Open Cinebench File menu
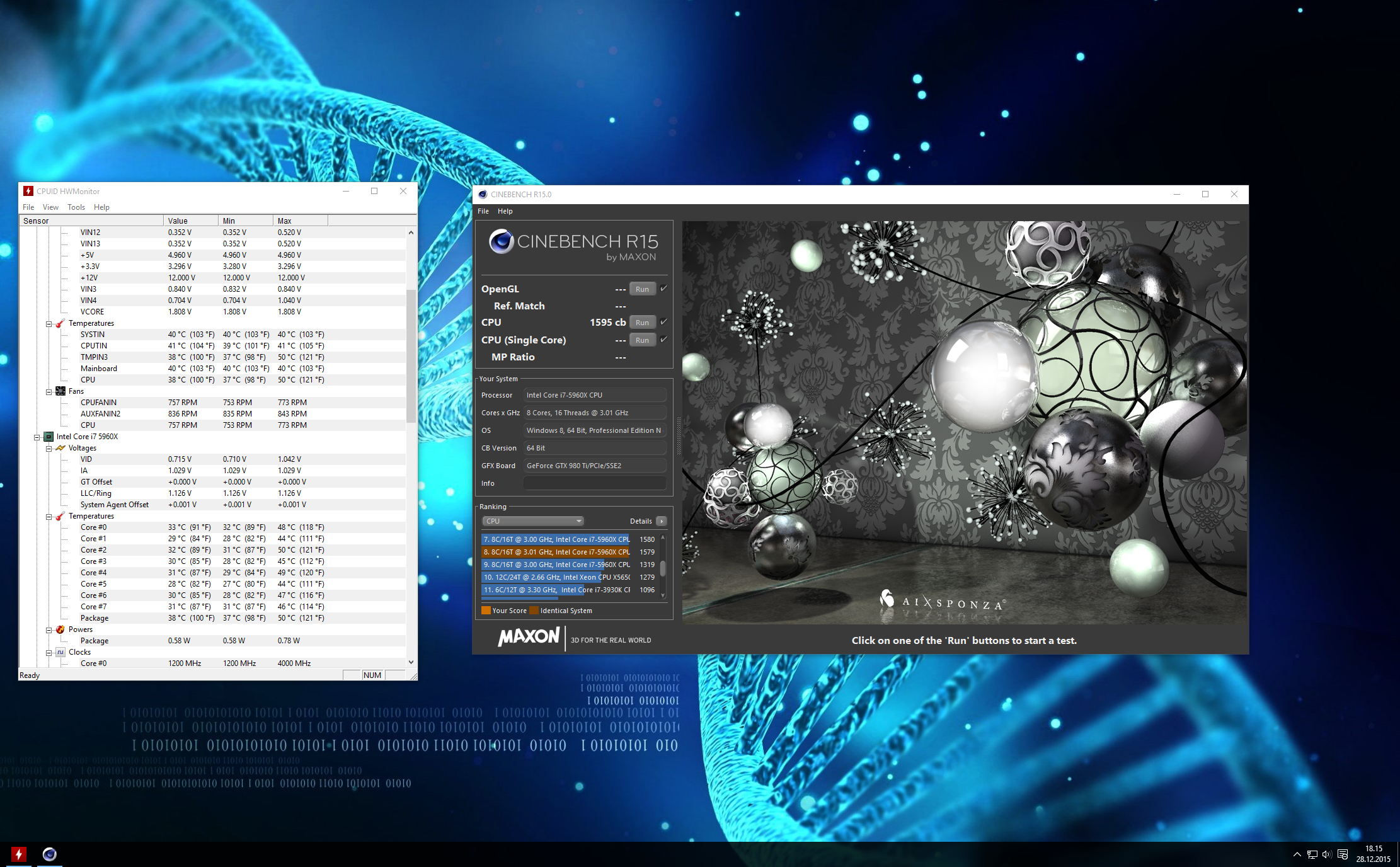Viewport: 1400px width, 867px height. coord(483,211)
